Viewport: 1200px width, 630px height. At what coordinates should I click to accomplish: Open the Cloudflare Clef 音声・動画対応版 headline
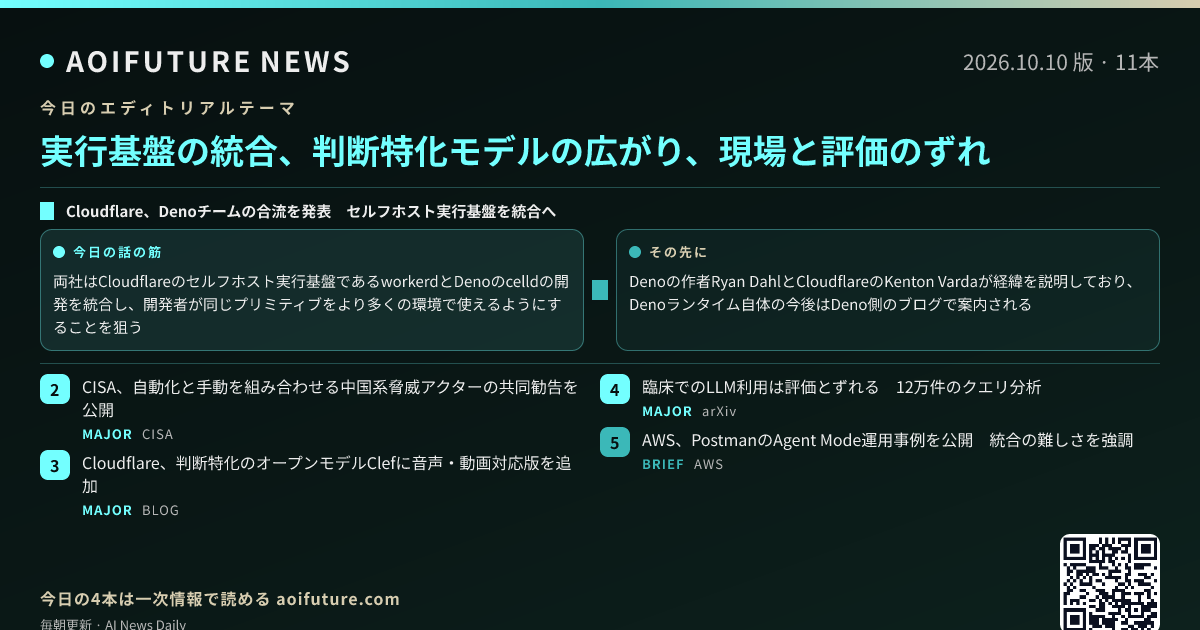[x=326, y=475]
